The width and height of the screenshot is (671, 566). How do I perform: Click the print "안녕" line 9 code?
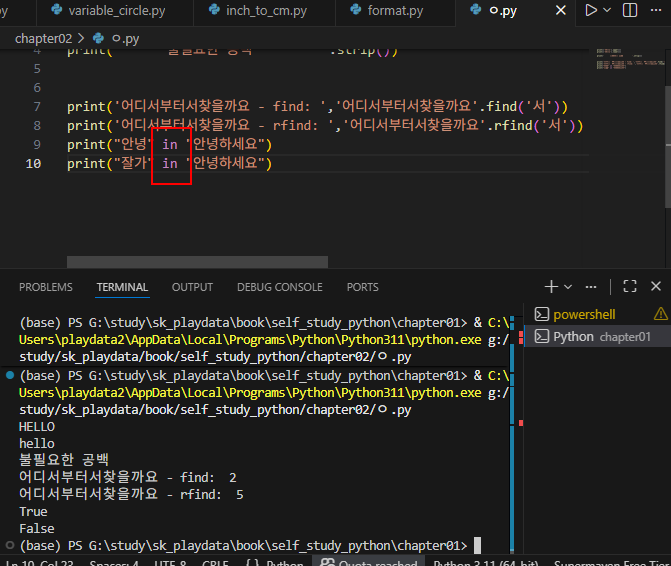(x=169, y=145)
